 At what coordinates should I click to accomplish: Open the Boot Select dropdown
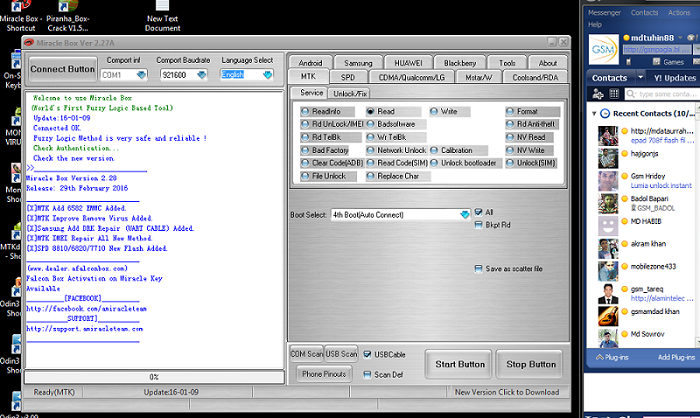click(x=465, y=215)
